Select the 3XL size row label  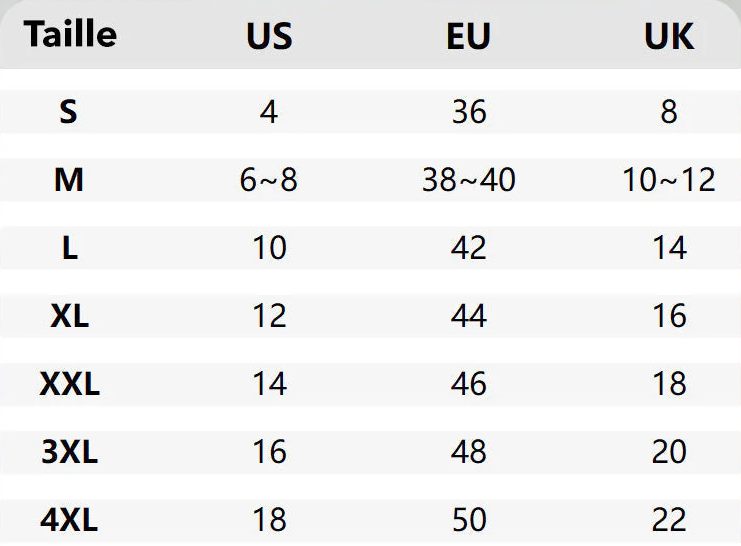[x=69, y=452]
